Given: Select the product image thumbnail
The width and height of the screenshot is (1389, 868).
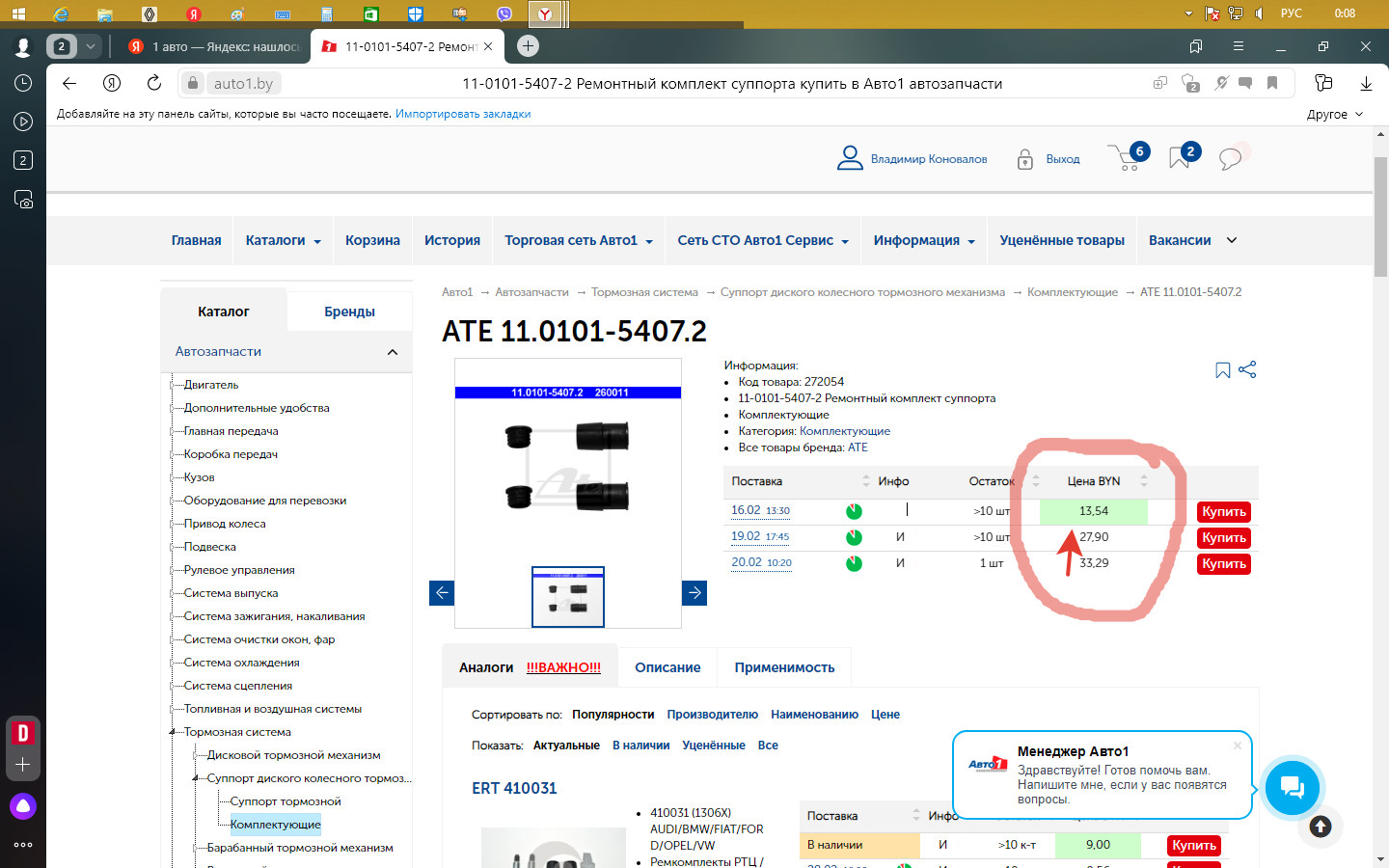Looking at the screenshot, I should [x=568, y=597].
